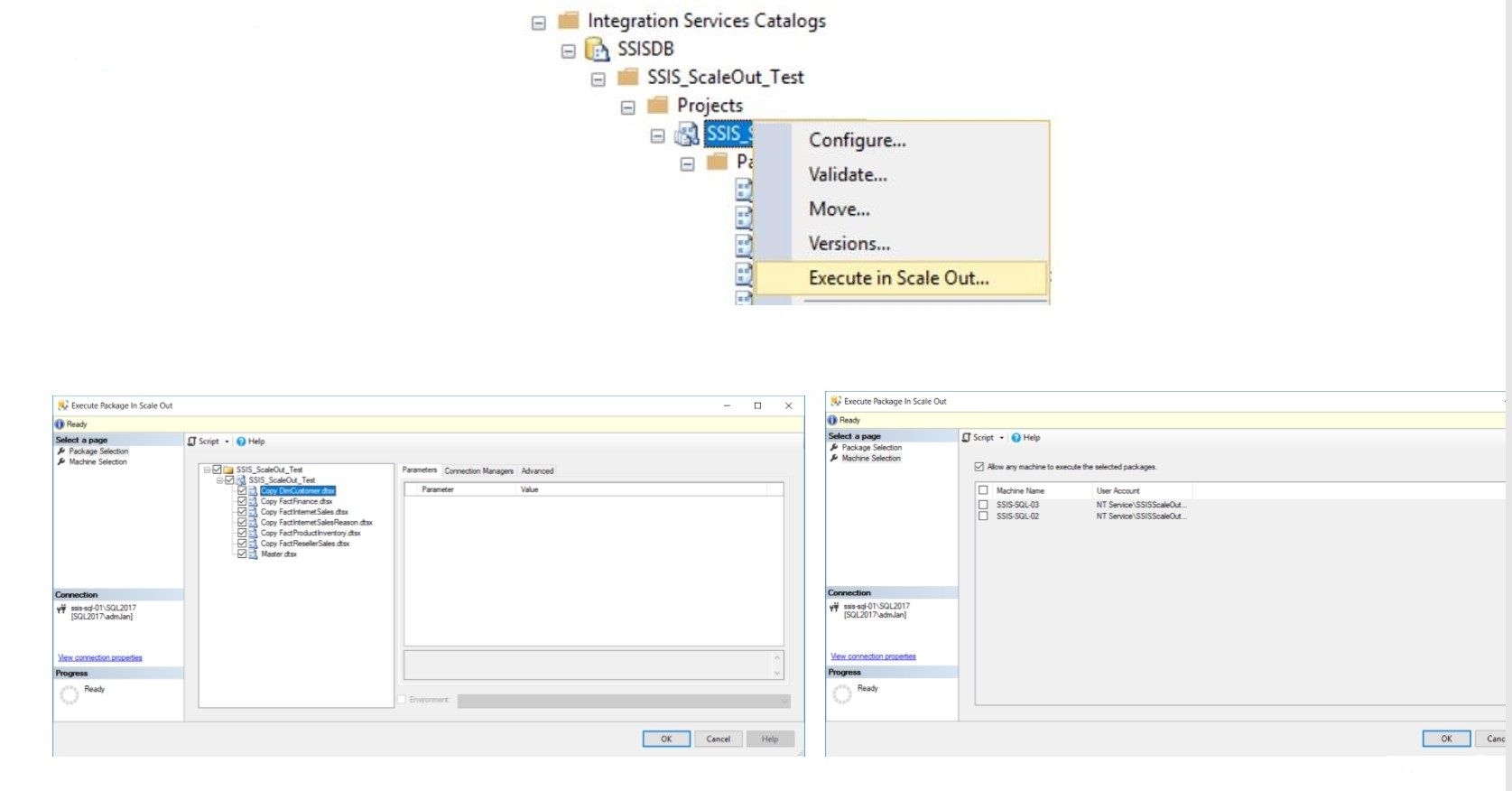Click the description box scrollbar down arrow

776,673
